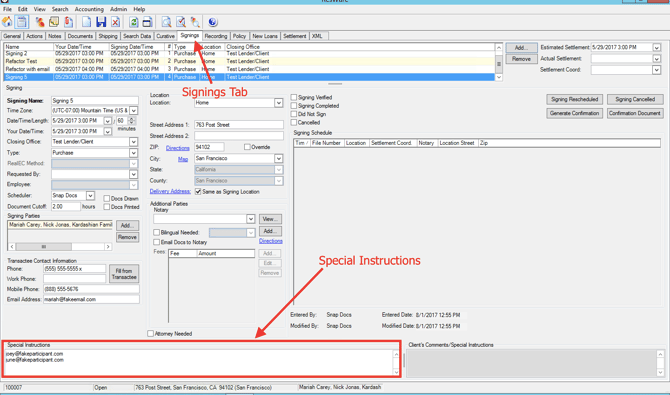Open the Time Zone dropdown

point(133,111)
